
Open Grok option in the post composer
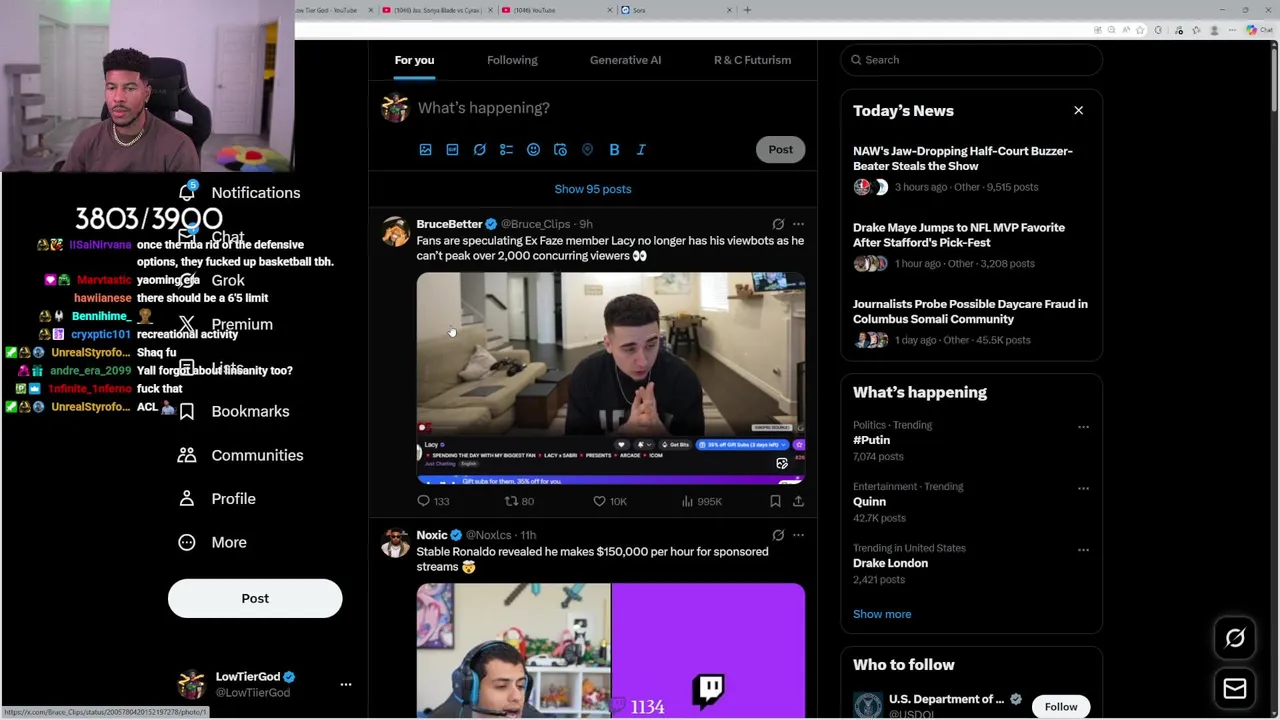pos(479,150)
